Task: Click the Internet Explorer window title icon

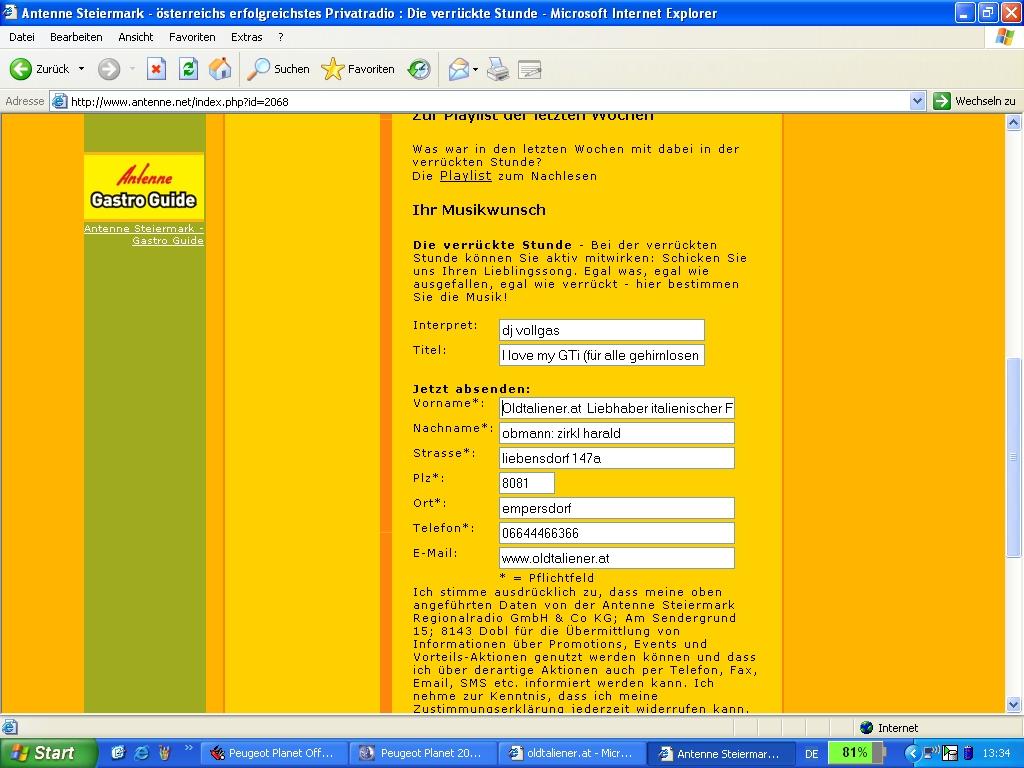Action: [x=10, y=12]
